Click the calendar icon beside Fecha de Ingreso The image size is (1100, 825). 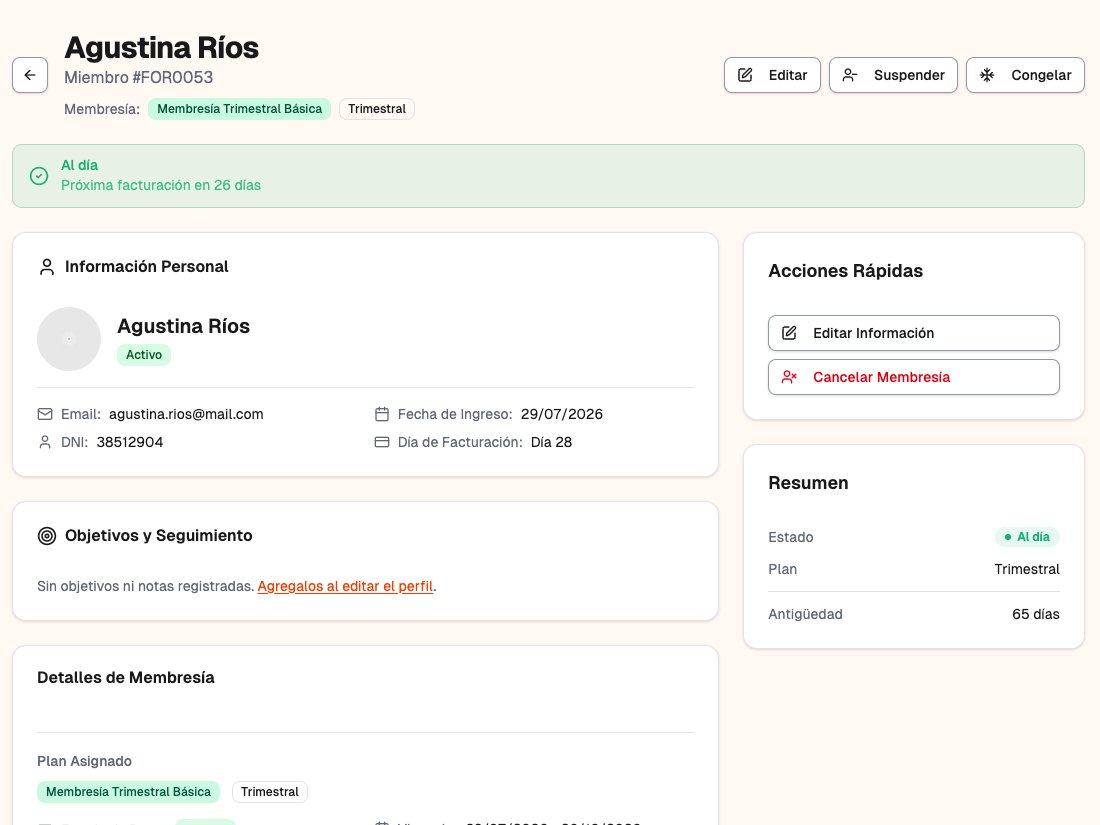pos(382,415)
